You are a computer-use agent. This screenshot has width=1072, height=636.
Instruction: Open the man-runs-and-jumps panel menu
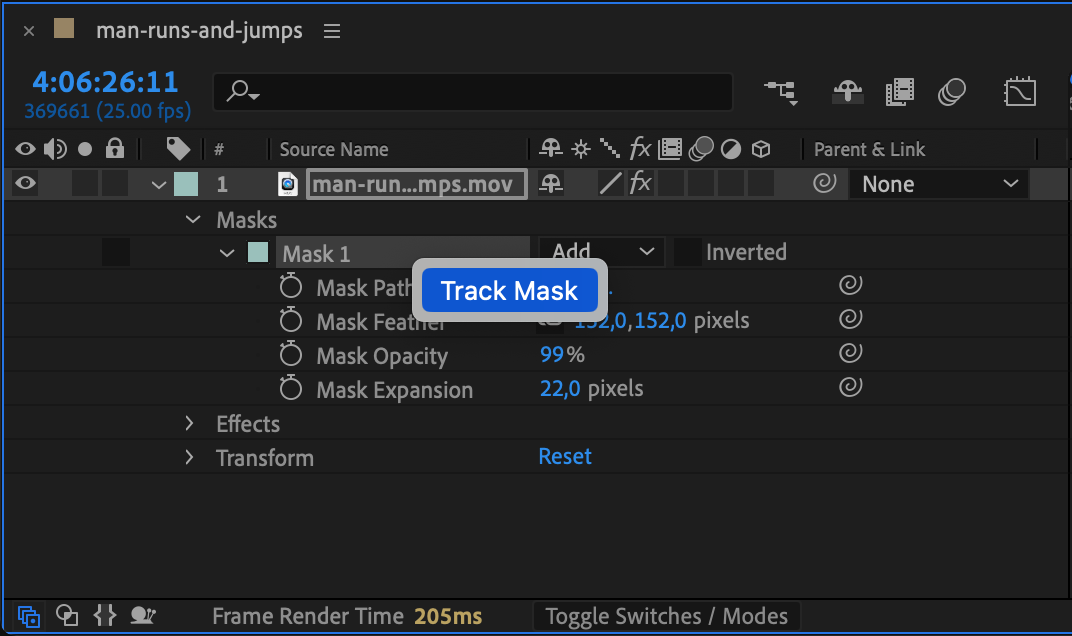(x=332, y=31)
